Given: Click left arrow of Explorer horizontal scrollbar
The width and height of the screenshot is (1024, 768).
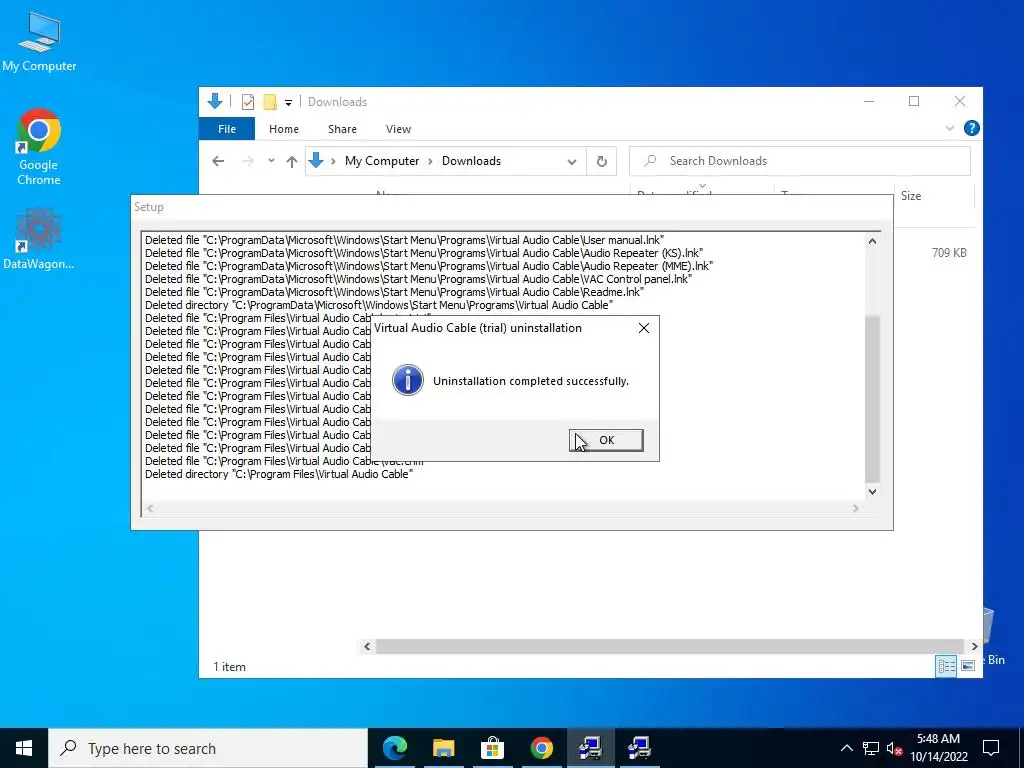Looking at the screenshot, I should (x=367, y=647).
